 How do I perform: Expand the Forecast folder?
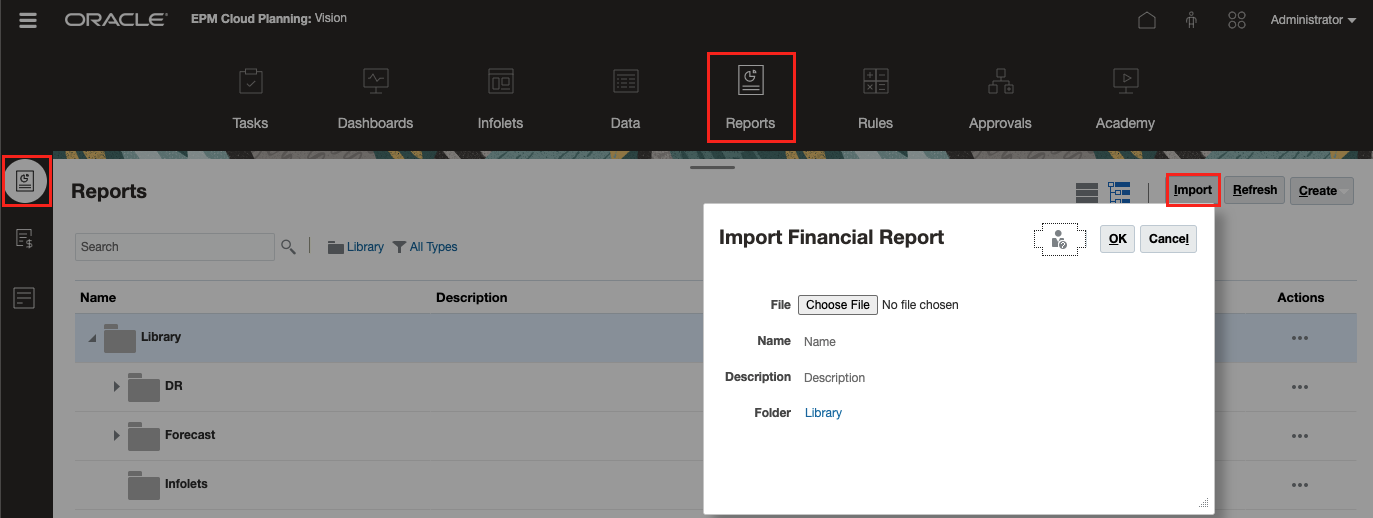click(x=117, y=435)
